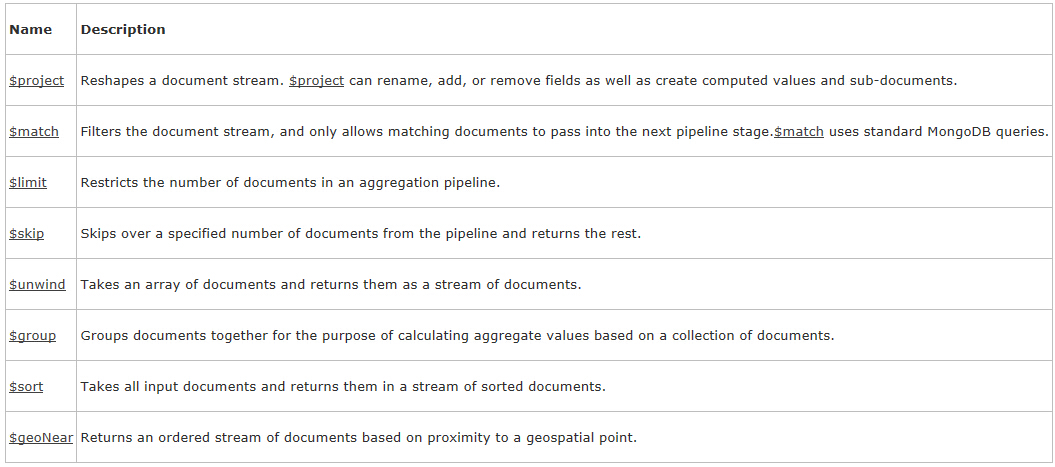This screenshot has width=1055, height=467.
Task: Click the 'Filters the document stream' description cell
Action: pos(565,132)
